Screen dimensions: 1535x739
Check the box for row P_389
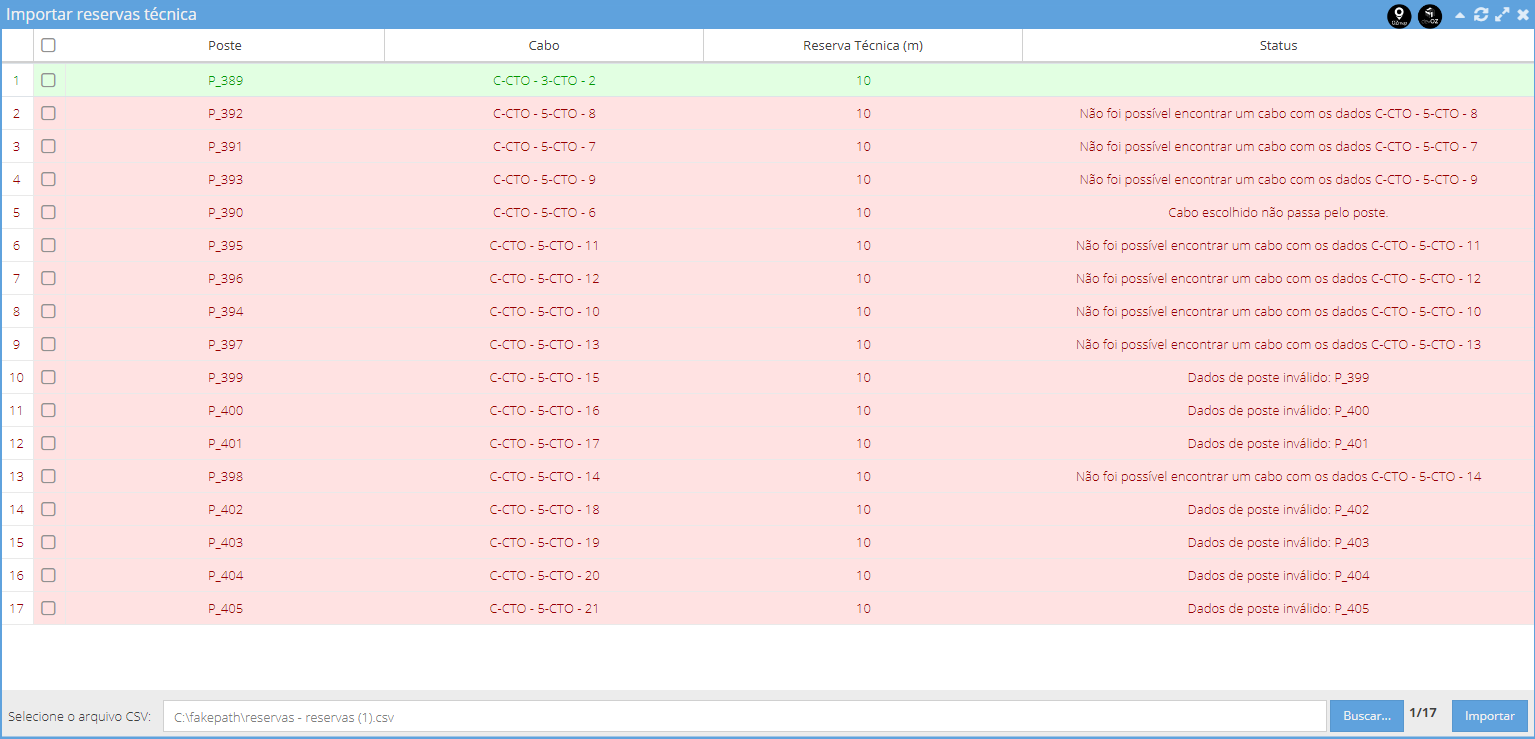[48, 80]
